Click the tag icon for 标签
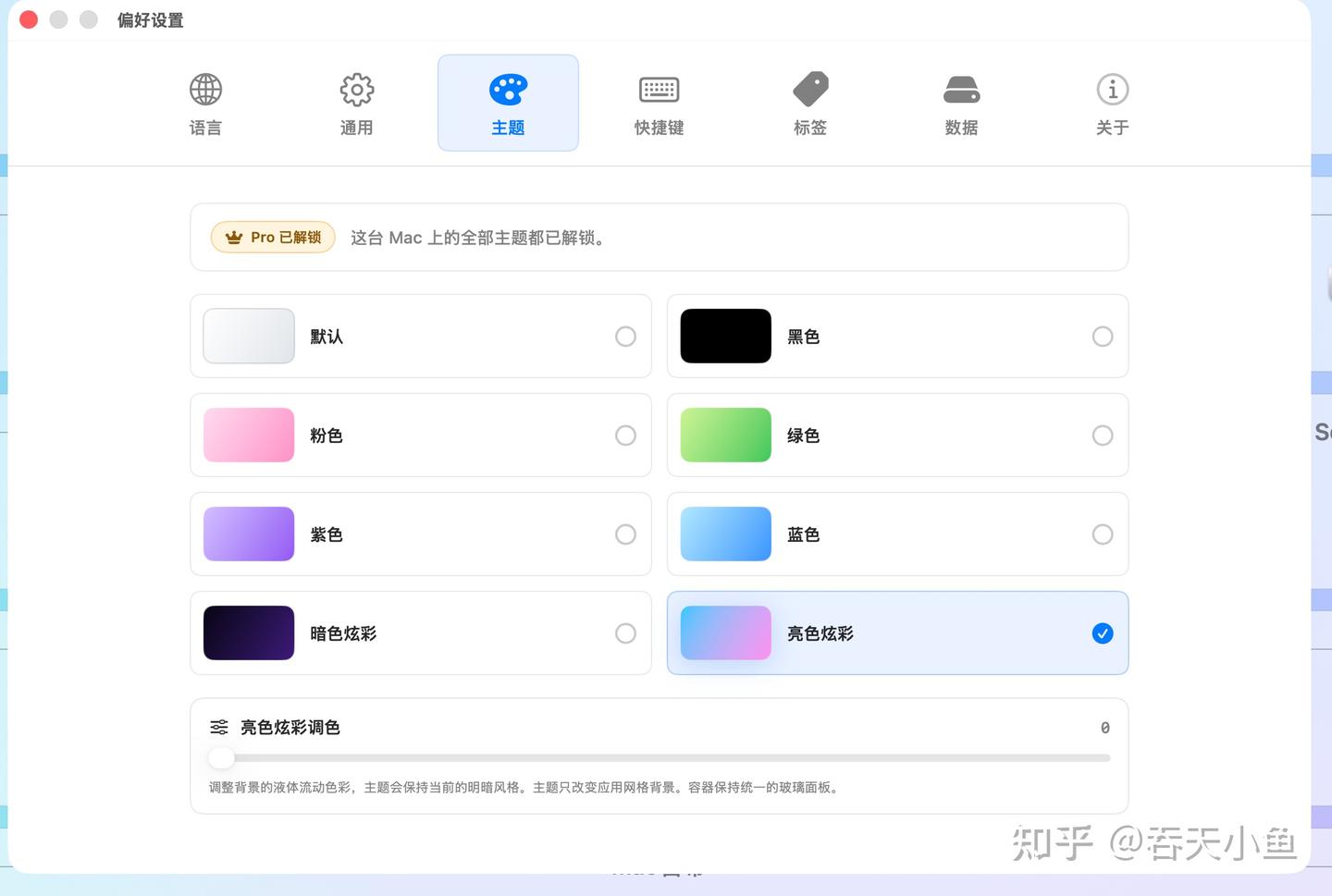Viewport: 1332px width, 896px height. pyautogui.click(x=811, y=90)
